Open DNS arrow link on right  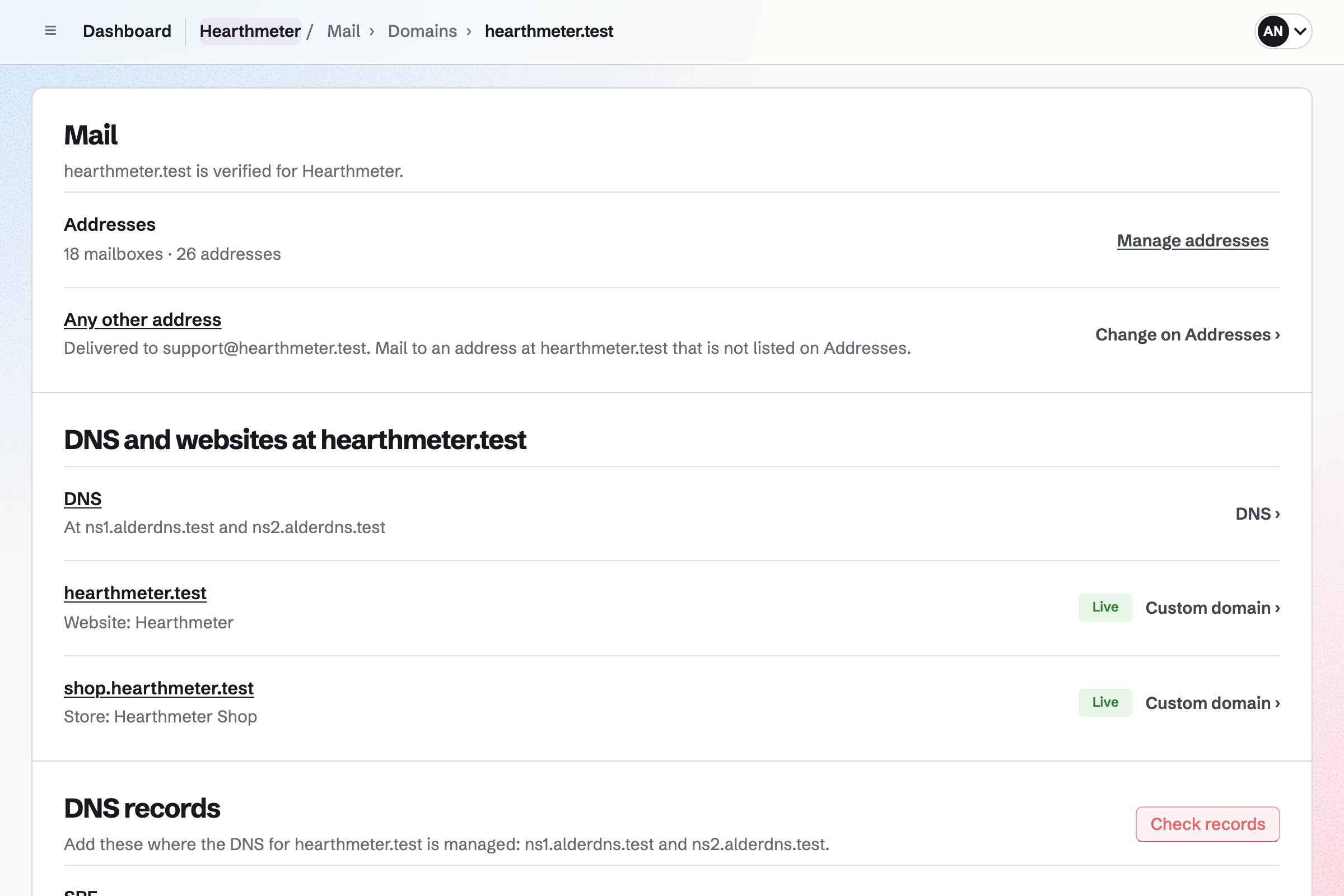pyautogui.click(x=1257, y=514)
